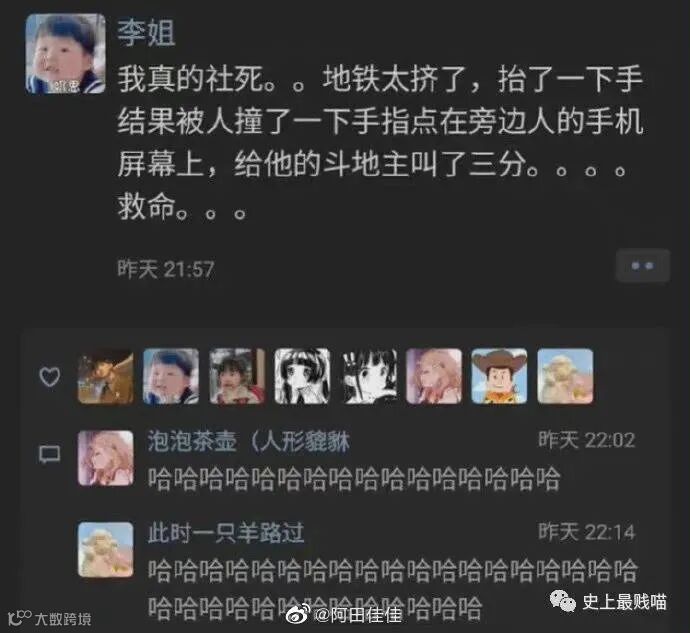
Task: Tap the manga girl peace-sign avatar
Action: 370,376
